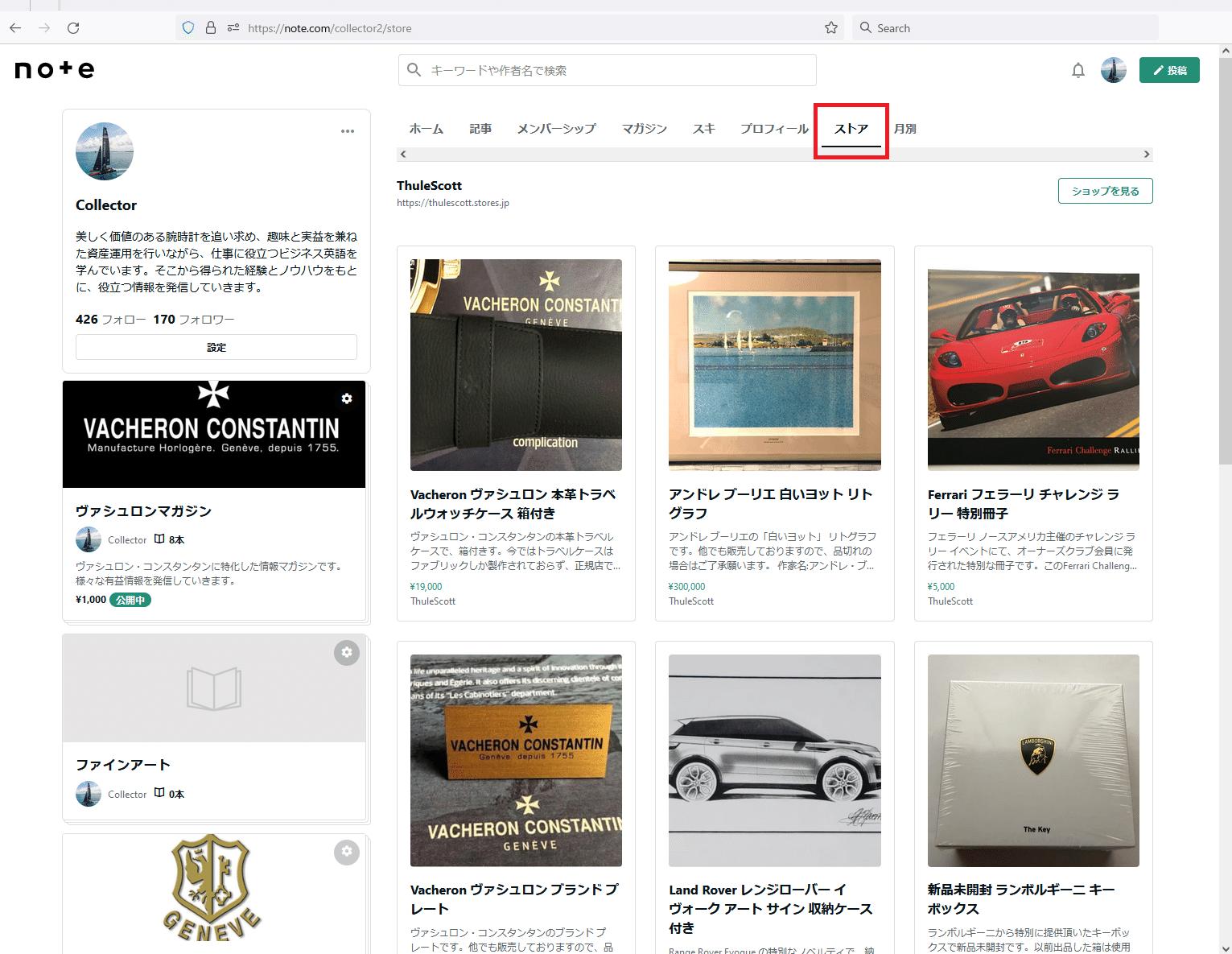Click the browser forward arrow
The height and width of the screenshot is (954, 1232).
coord(44,28)
